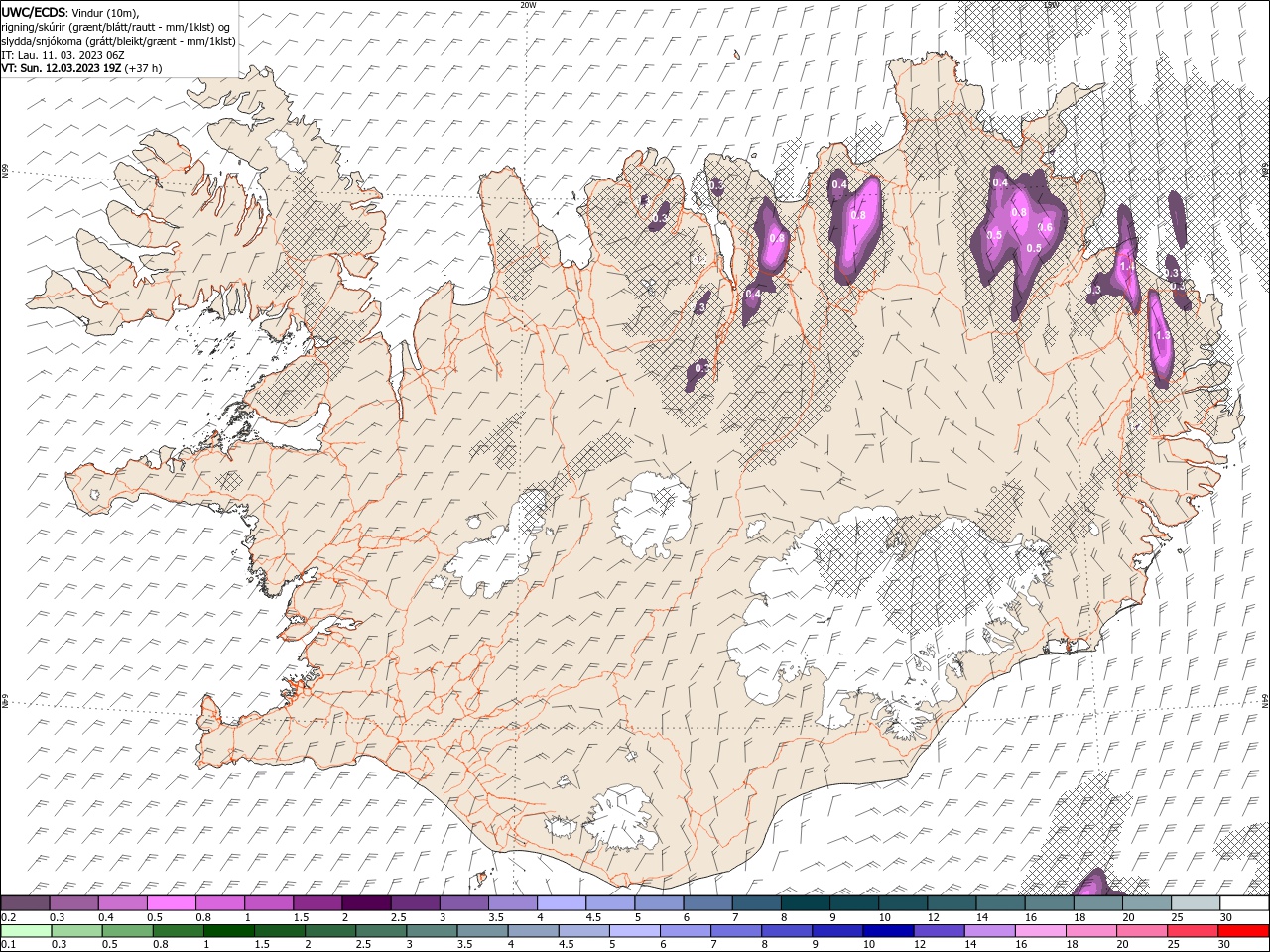Click the bright pink 0.5 swatch in upper legend
Image resolution: width=1270 pixels, height=952 pixels.
click(171, 903)
